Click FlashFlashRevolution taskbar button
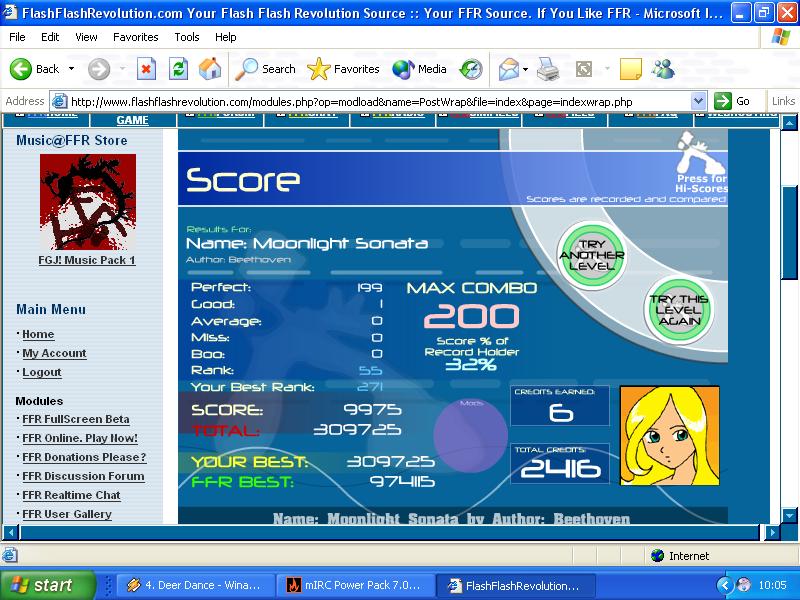 [515, 585]
